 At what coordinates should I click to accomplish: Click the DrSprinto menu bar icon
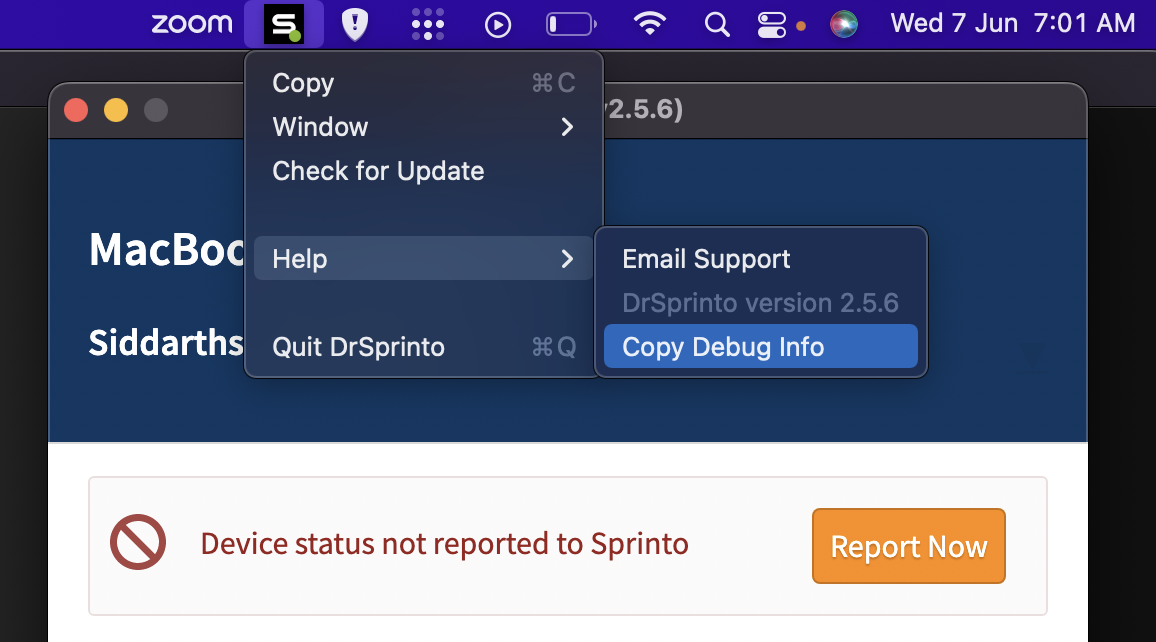pyautogui.click(x=284, y=24)
